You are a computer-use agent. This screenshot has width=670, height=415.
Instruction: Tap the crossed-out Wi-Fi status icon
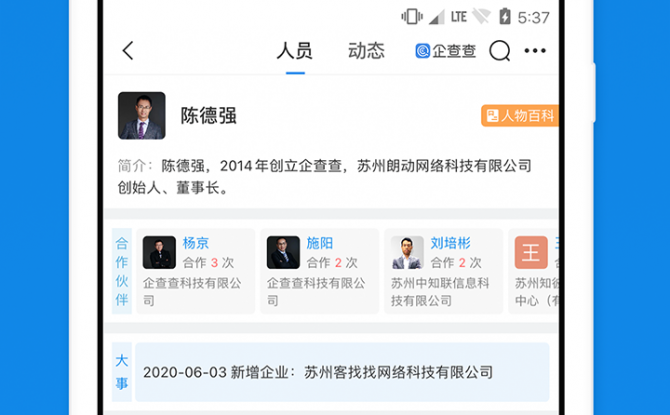pyautogui.click(x=482, y=17)
